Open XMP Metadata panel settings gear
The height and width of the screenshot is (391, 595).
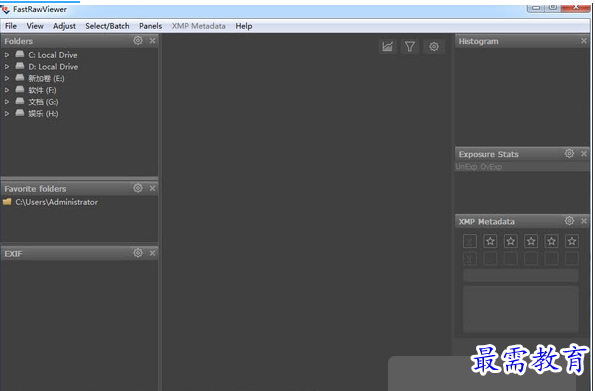569,221
